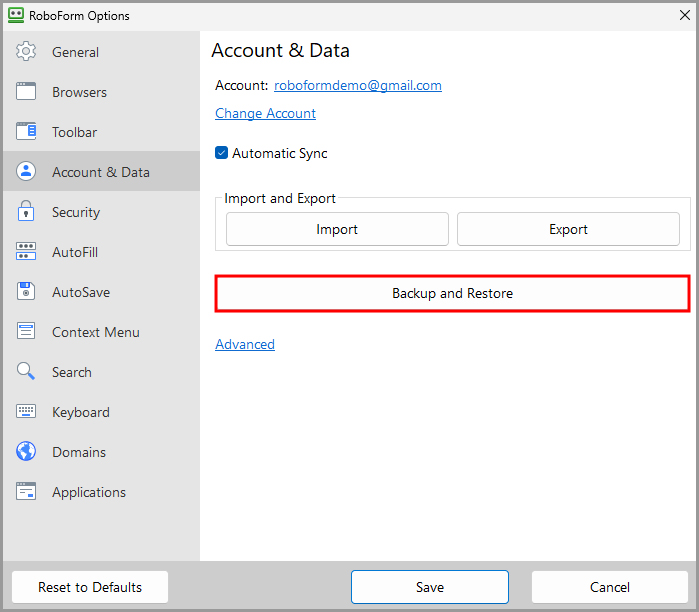This screenshot has width=699, height=612.
Task: Open Backup and Restore
Action: 452,293
